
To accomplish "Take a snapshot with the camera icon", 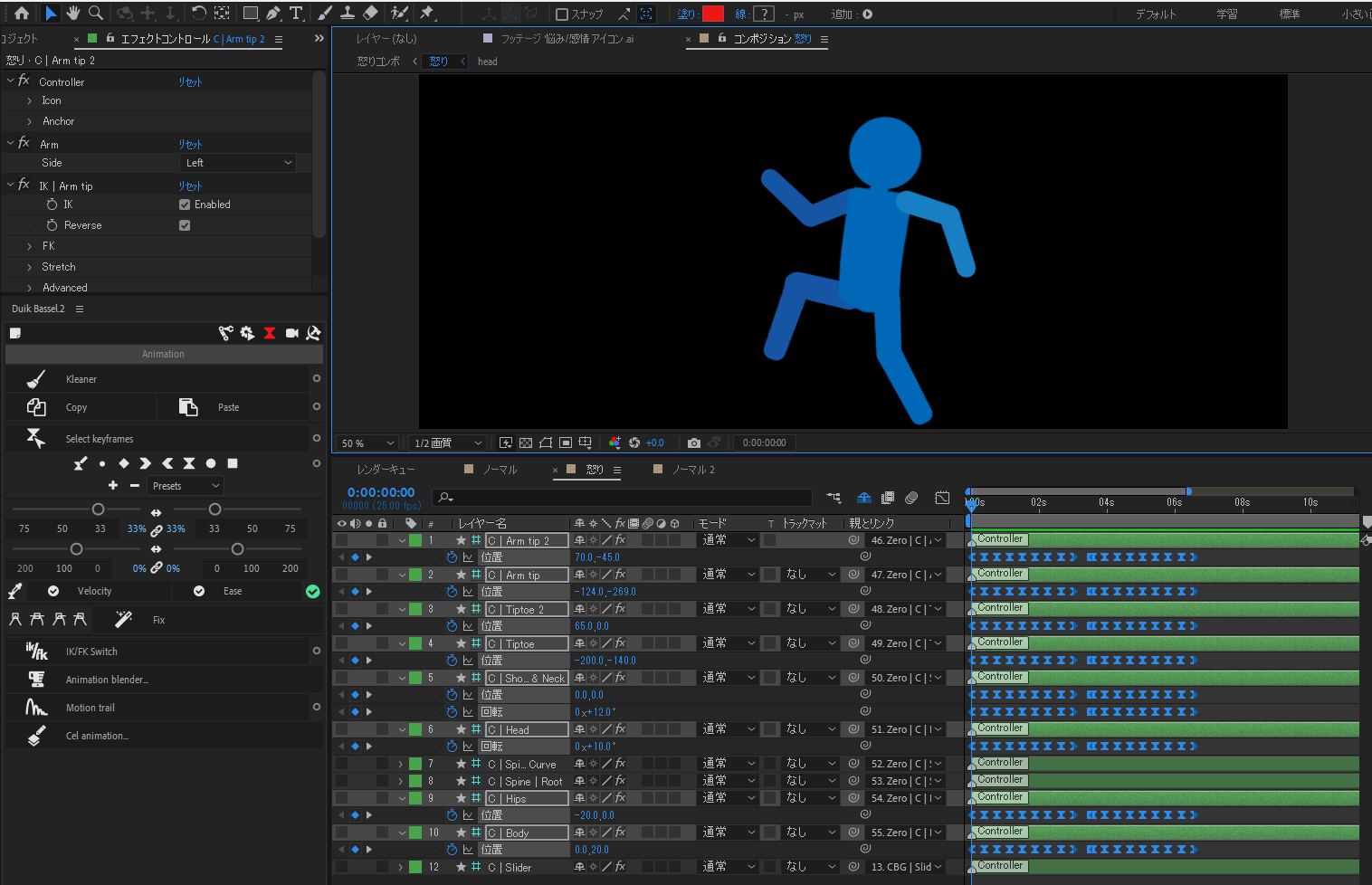I will (693, 442).
